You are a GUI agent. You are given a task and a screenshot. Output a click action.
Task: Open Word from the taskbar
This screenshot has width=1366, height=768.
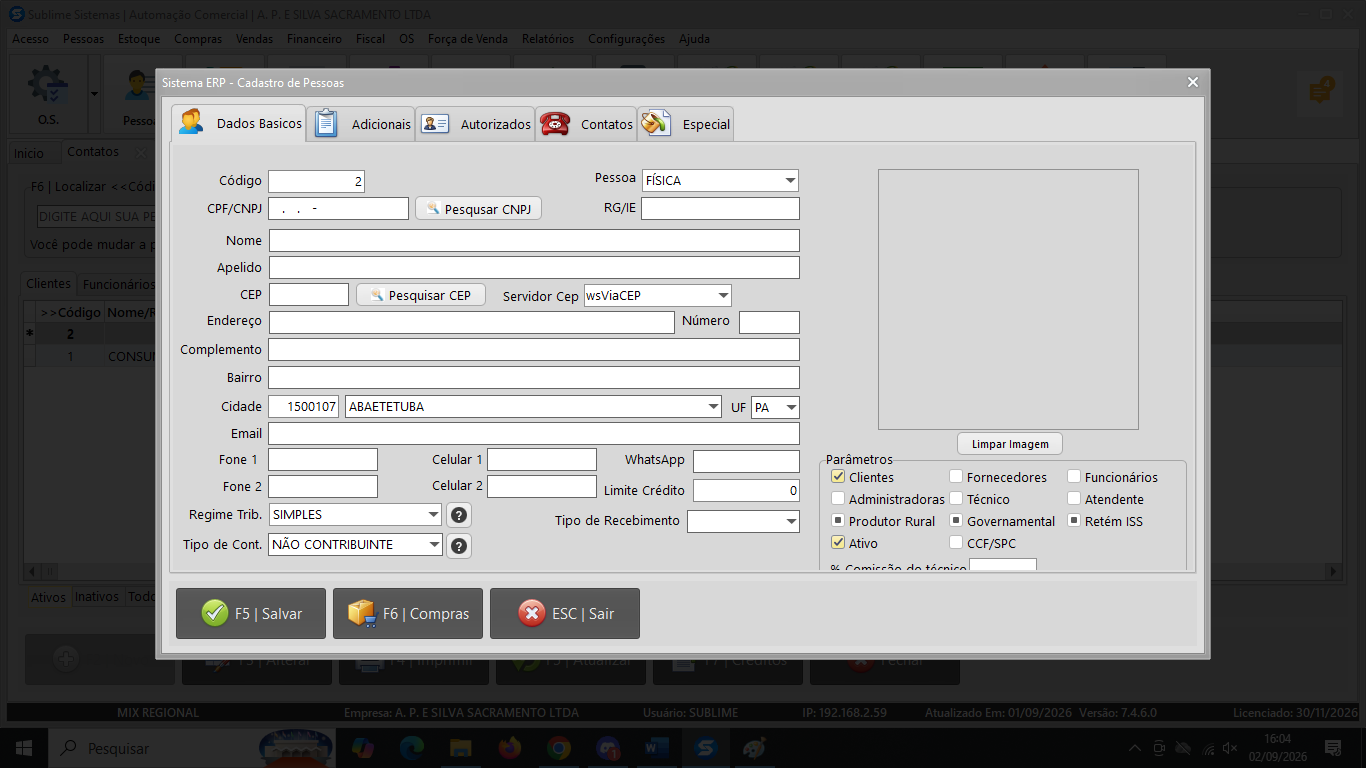pos(657,748)
